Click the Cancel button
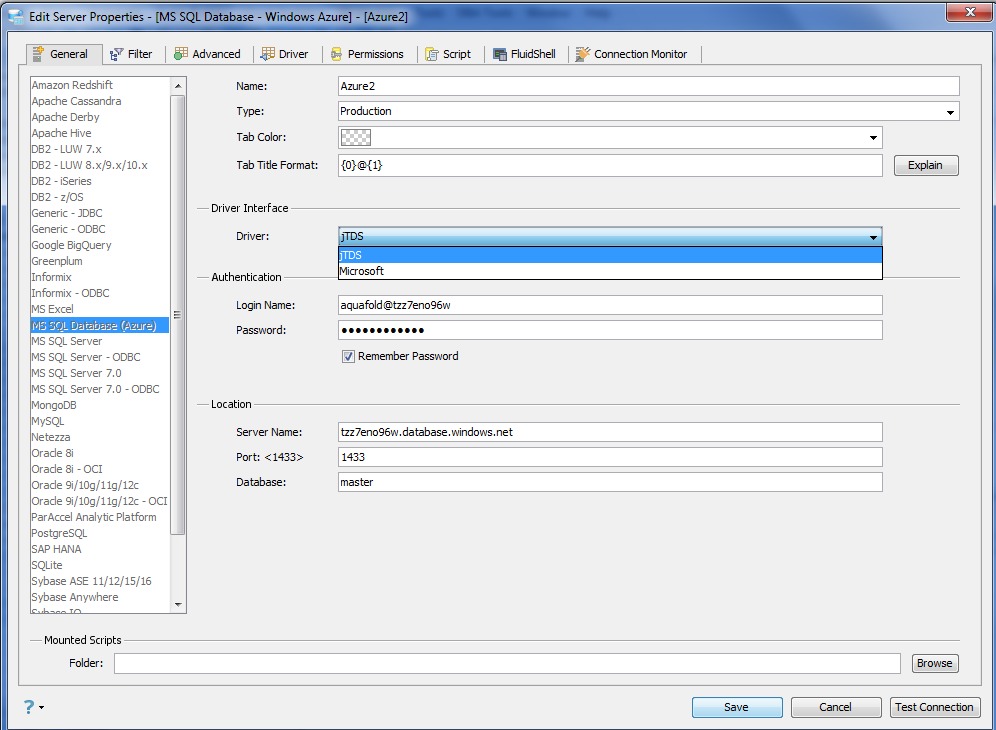 coord(836,707)
